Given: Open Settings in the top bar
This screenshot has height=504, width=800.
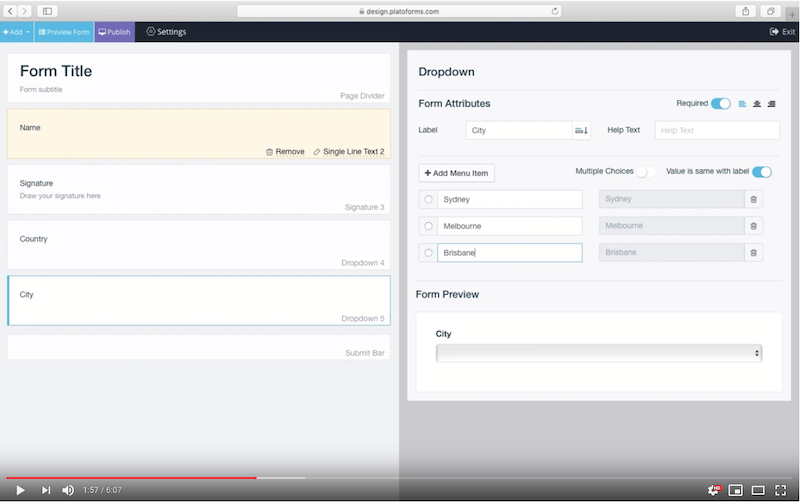Looking at the screenshot, I should coord(166,32).
